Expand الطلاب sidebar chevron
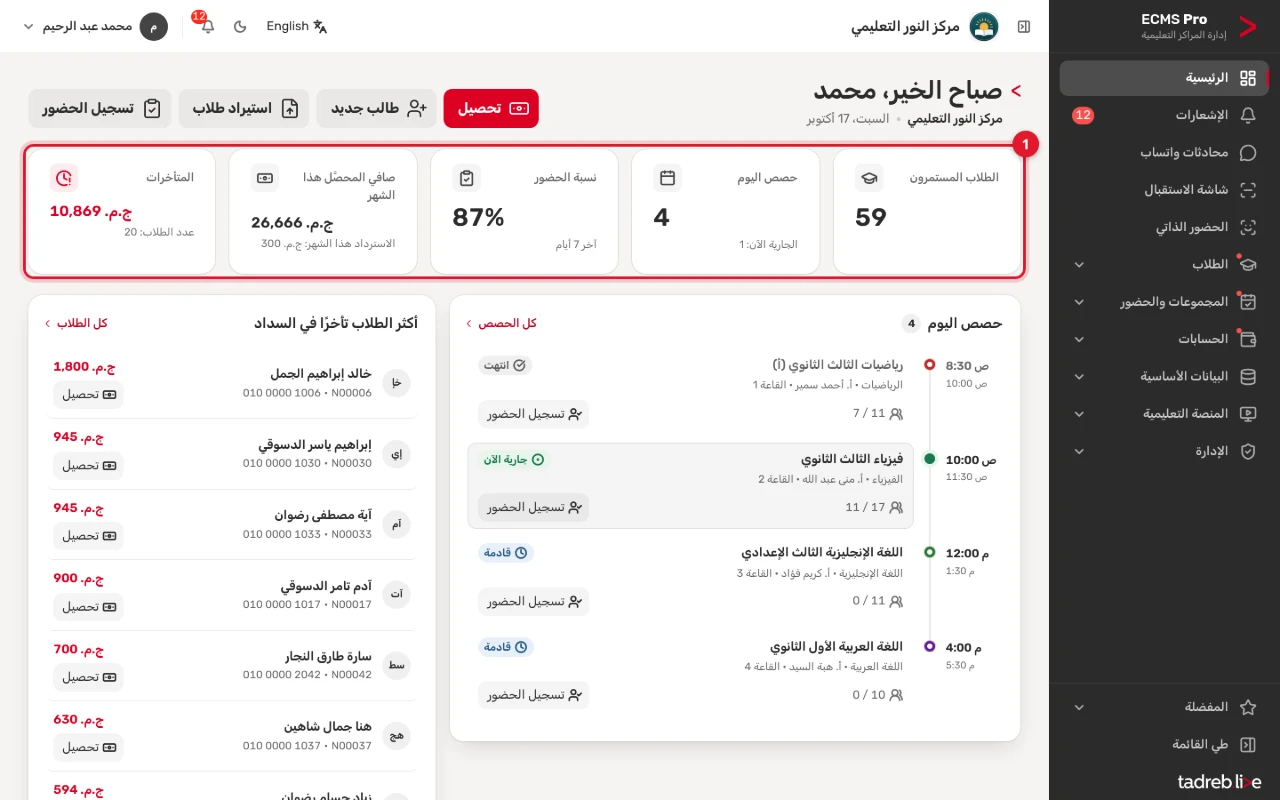 tap(1079, 265)
